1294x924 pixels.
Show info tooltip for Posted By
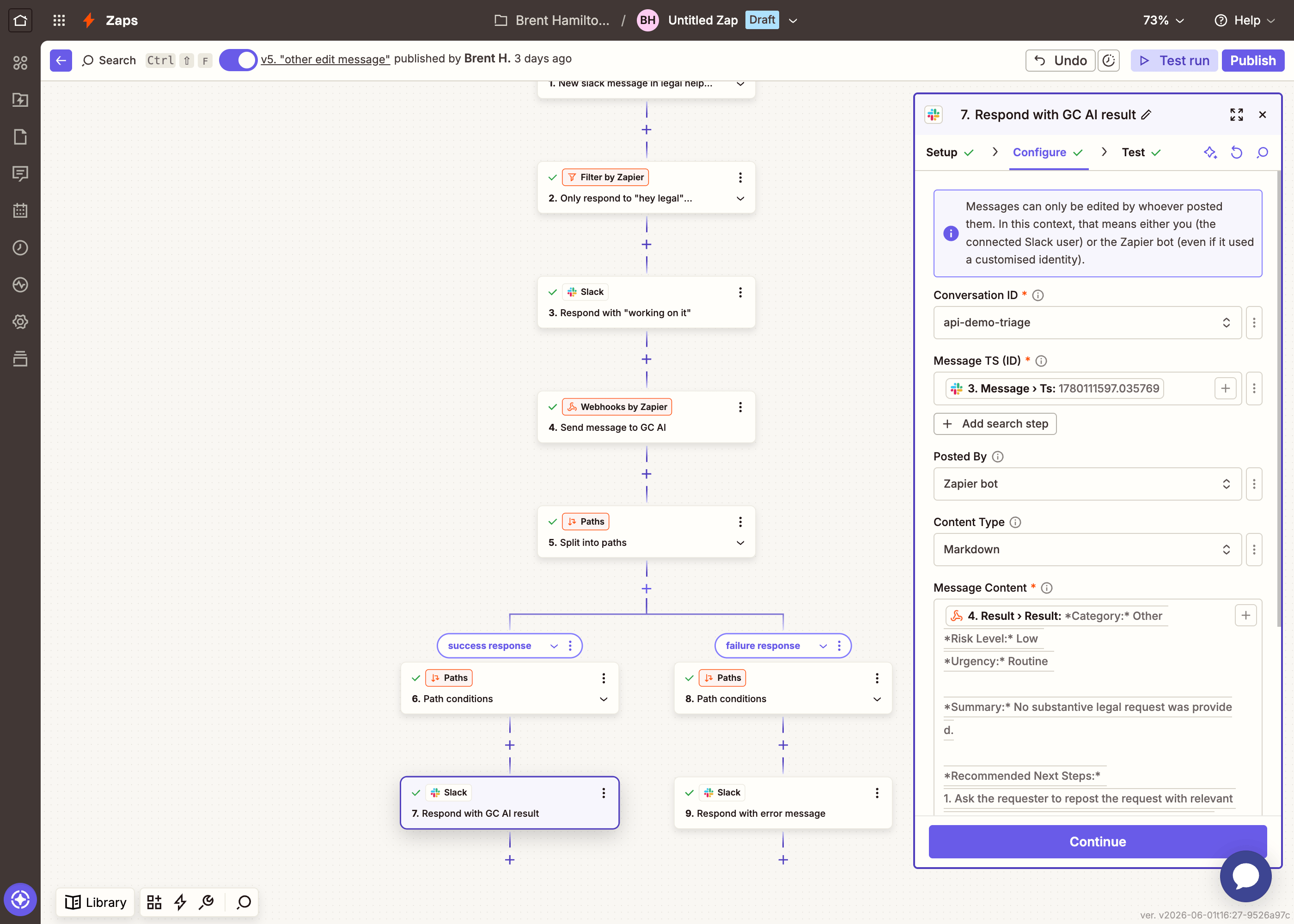pos(998,456)
